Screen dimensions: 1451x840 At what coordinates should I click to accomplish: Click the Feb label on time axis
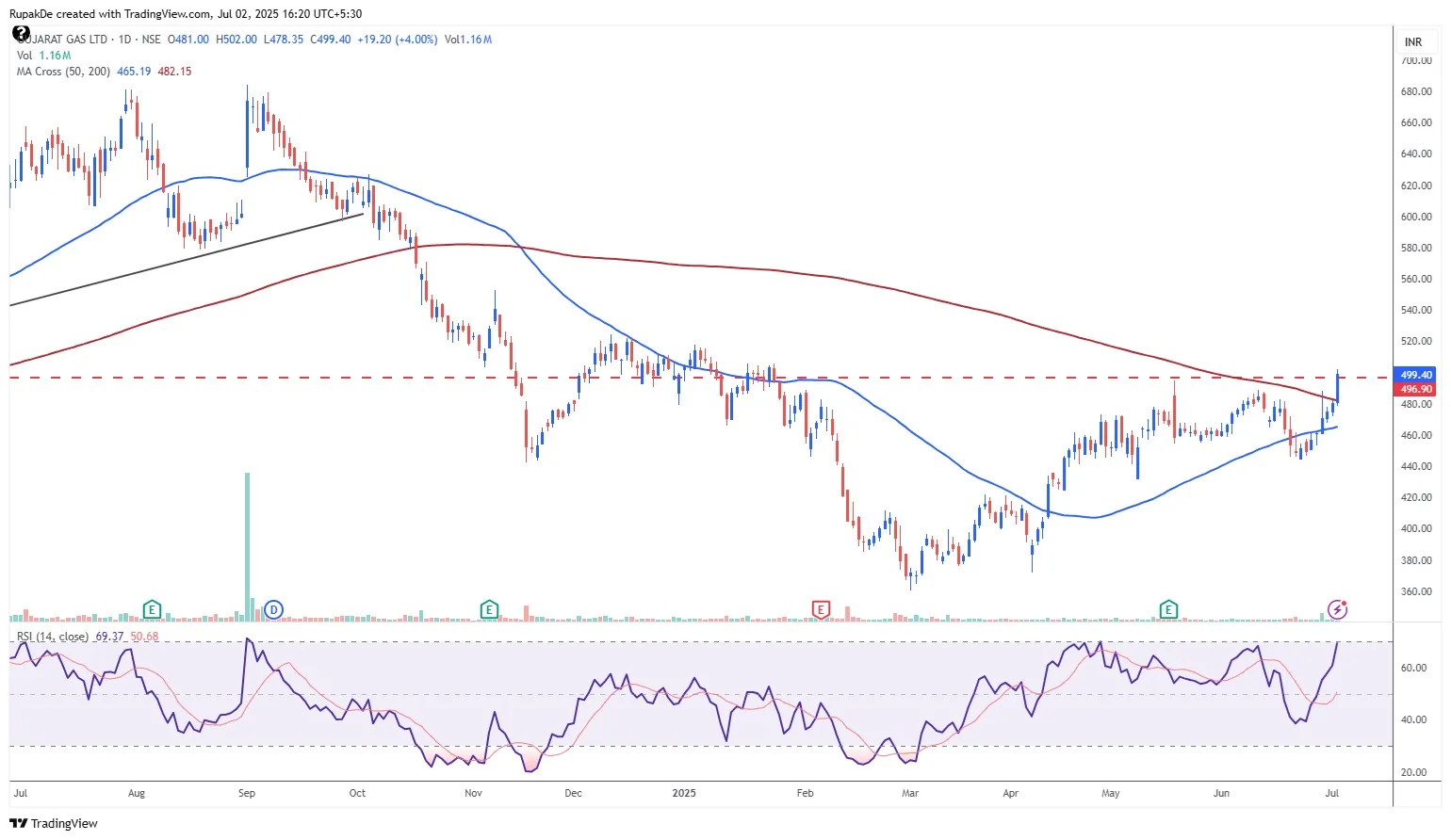[x=805, y=794]
